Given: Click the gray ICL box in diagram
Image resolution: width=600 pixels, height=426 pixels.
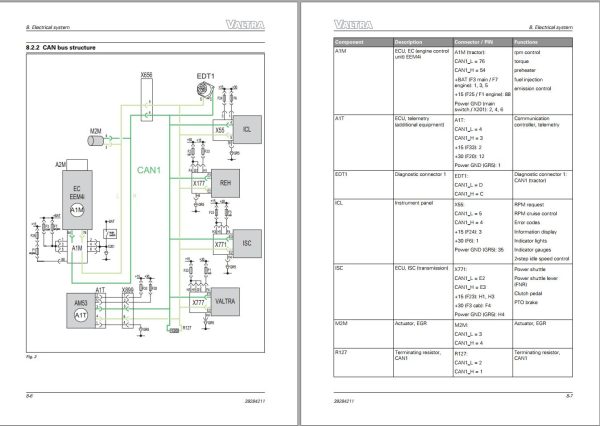Looking at the screenshot, I should 247,129.
